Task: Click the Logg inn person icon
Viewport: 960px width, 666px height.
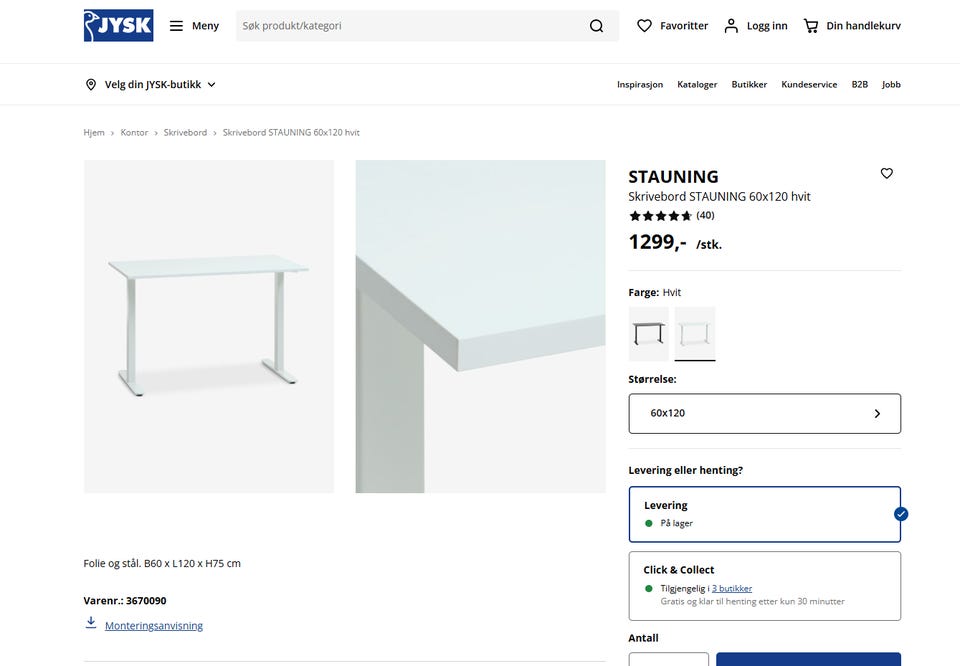Action: click(x=731, y=26)
